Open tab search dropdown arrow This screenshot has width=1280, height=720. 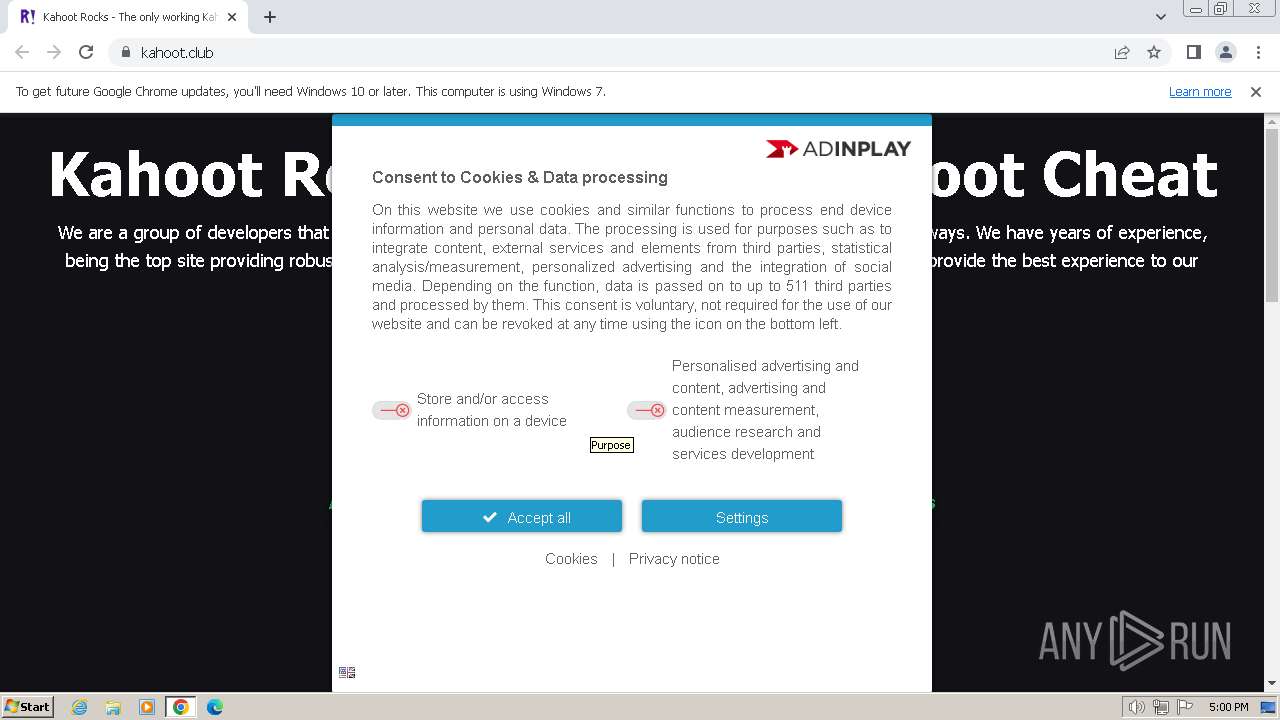coord(1160,16)
